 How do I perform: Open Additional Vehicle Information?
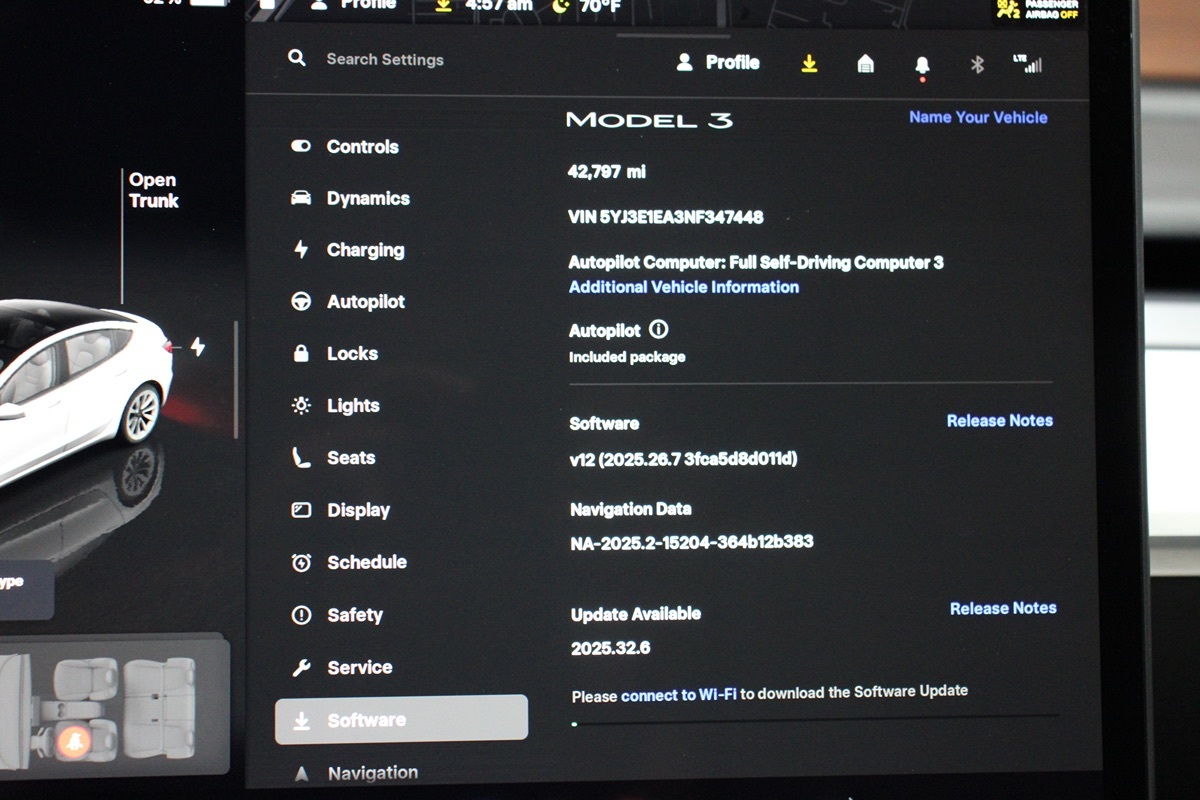(683, 287)
